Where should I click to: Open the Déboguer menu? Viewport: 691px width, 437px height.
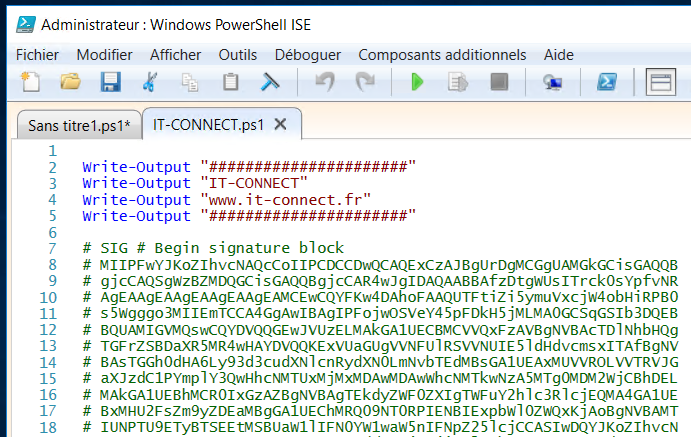[x=308, y=55]
